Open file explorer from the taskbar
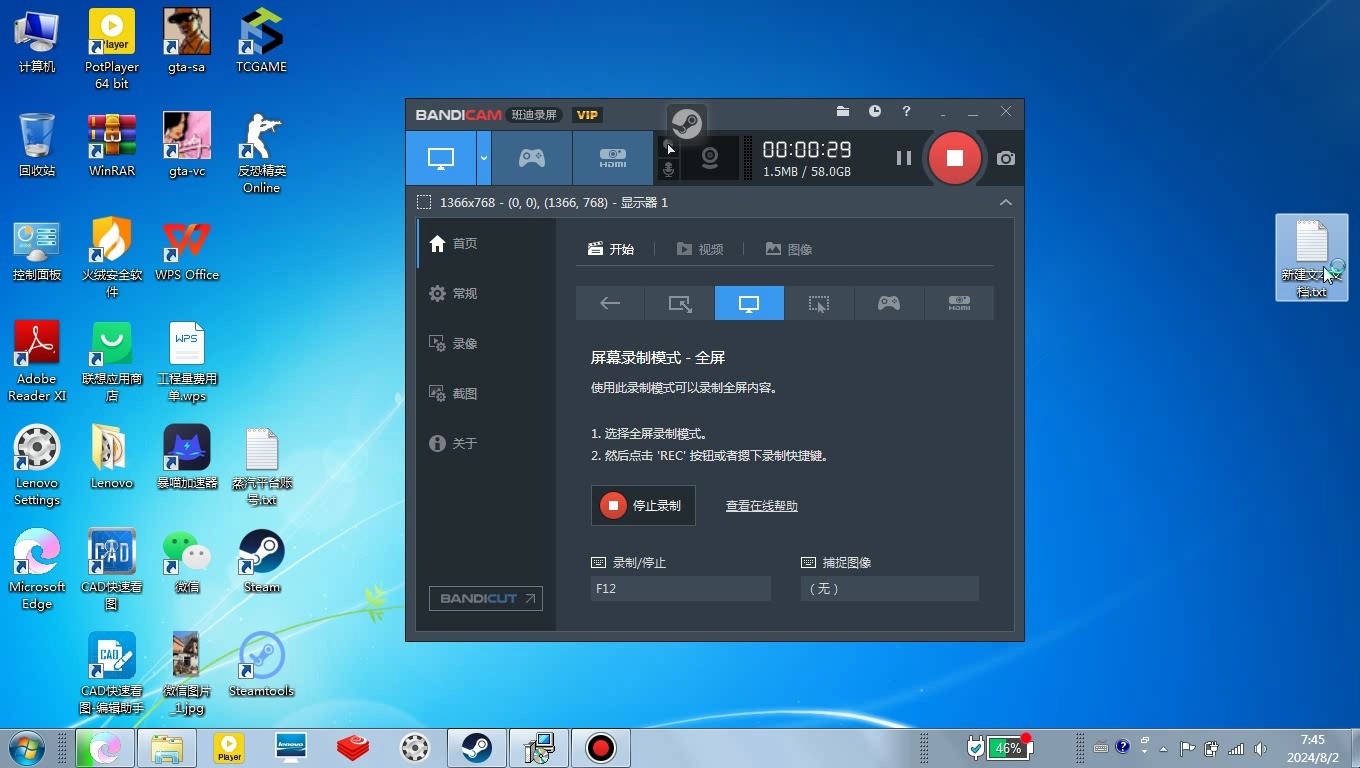This screenshot has height=768, width=1360. (166, 747)
